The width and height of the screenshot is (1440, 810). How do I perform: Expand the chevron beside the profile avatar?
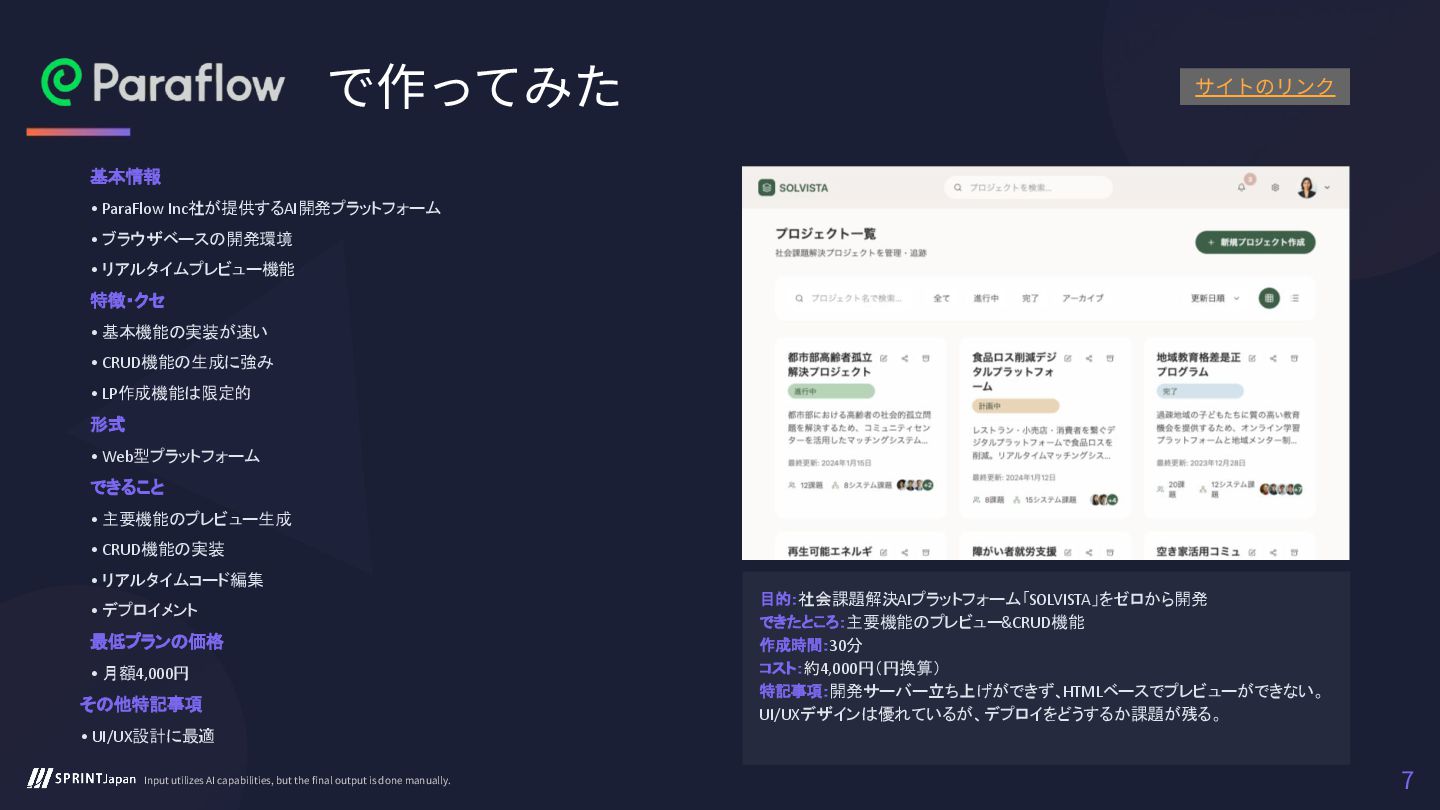(1327, 187)
